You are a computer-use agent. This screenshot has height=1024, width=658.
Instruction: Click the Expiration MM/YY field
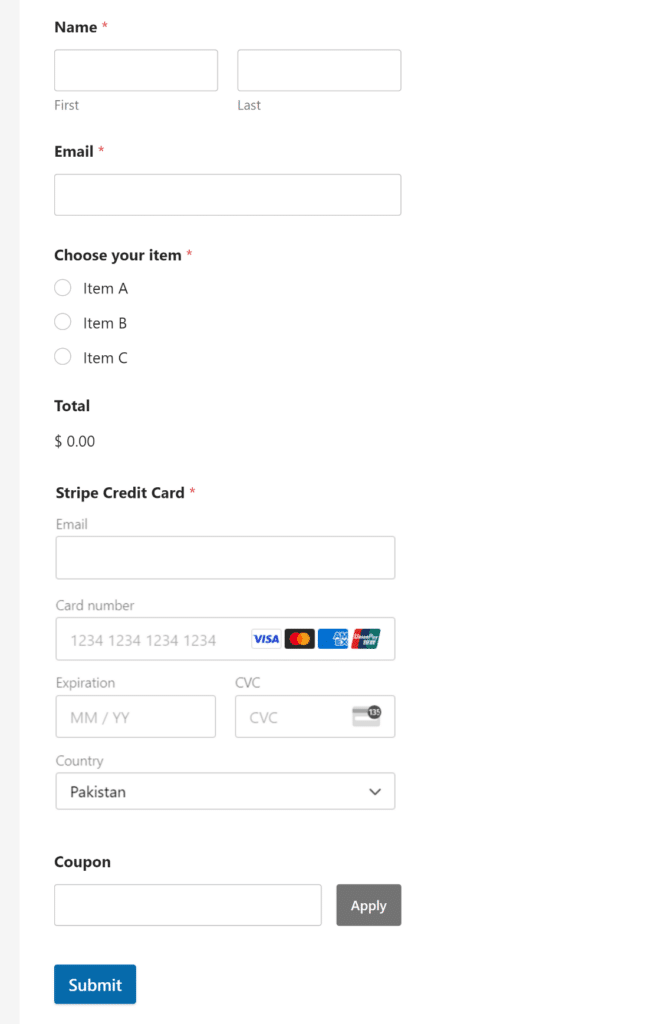(x=135, y=716)
